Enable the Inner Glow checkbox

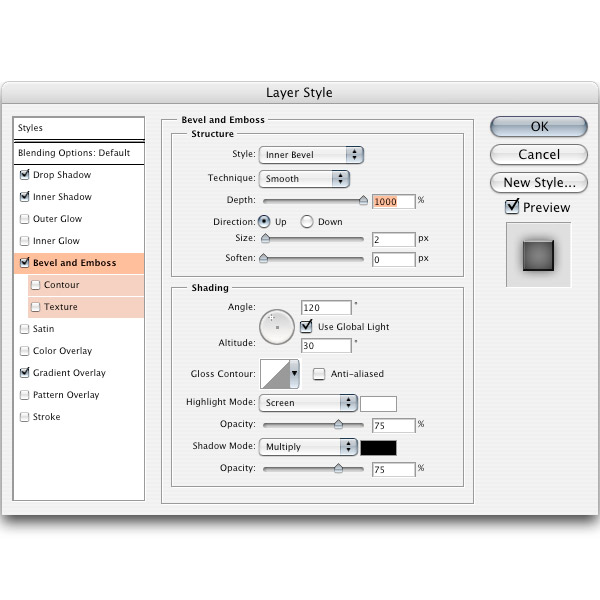(x=24, y=241)
